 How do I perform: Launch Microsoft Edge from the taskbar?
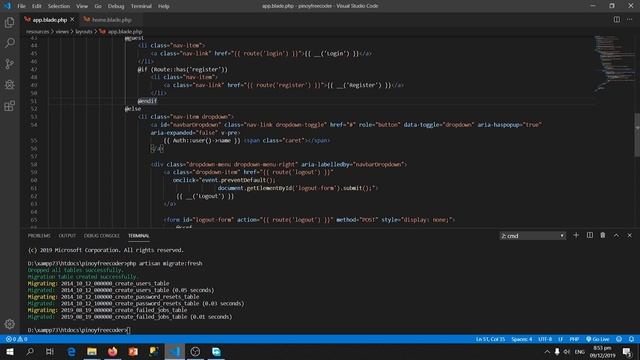click(x=71, y=351)
